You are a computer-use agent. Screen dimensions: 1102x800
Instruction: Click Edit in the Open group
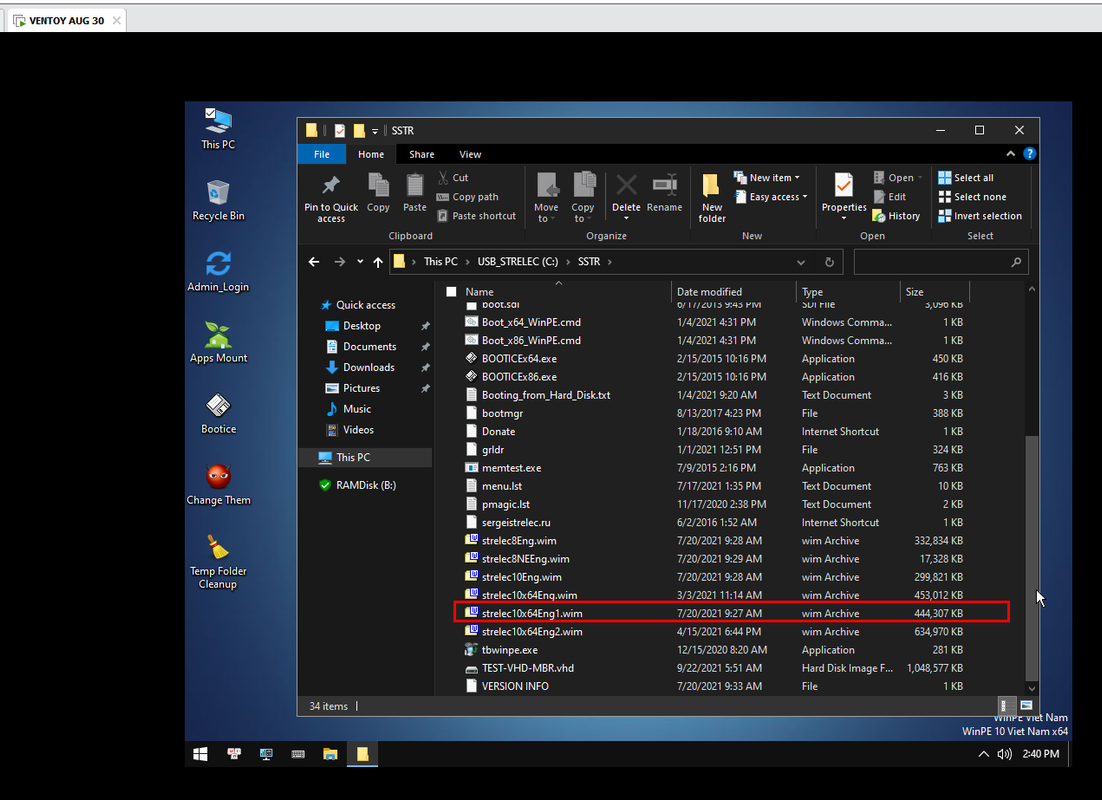[x=890, y=197]
